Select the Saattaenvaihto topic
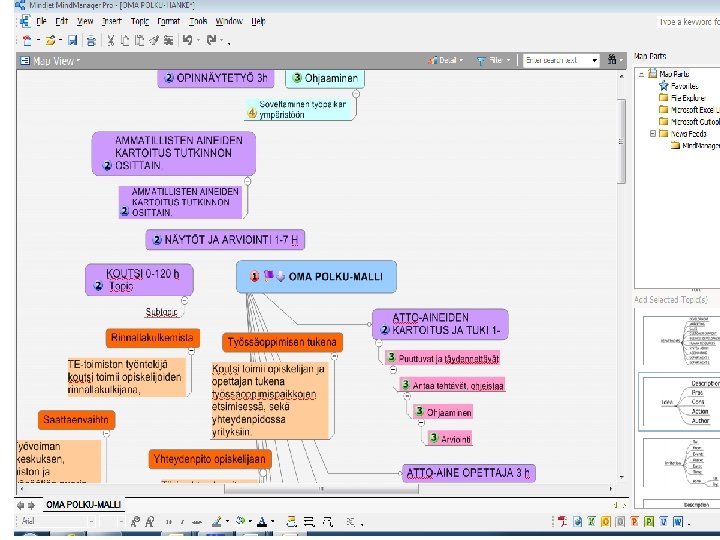 (x=76, y=420)
